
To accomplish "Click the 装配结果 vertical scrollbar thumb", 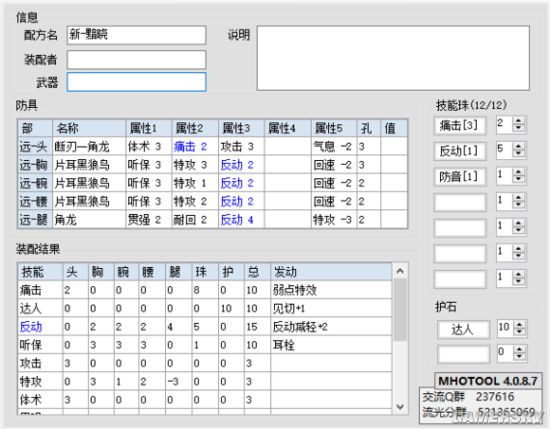I will pyautogui.click(x=400, y=310).
